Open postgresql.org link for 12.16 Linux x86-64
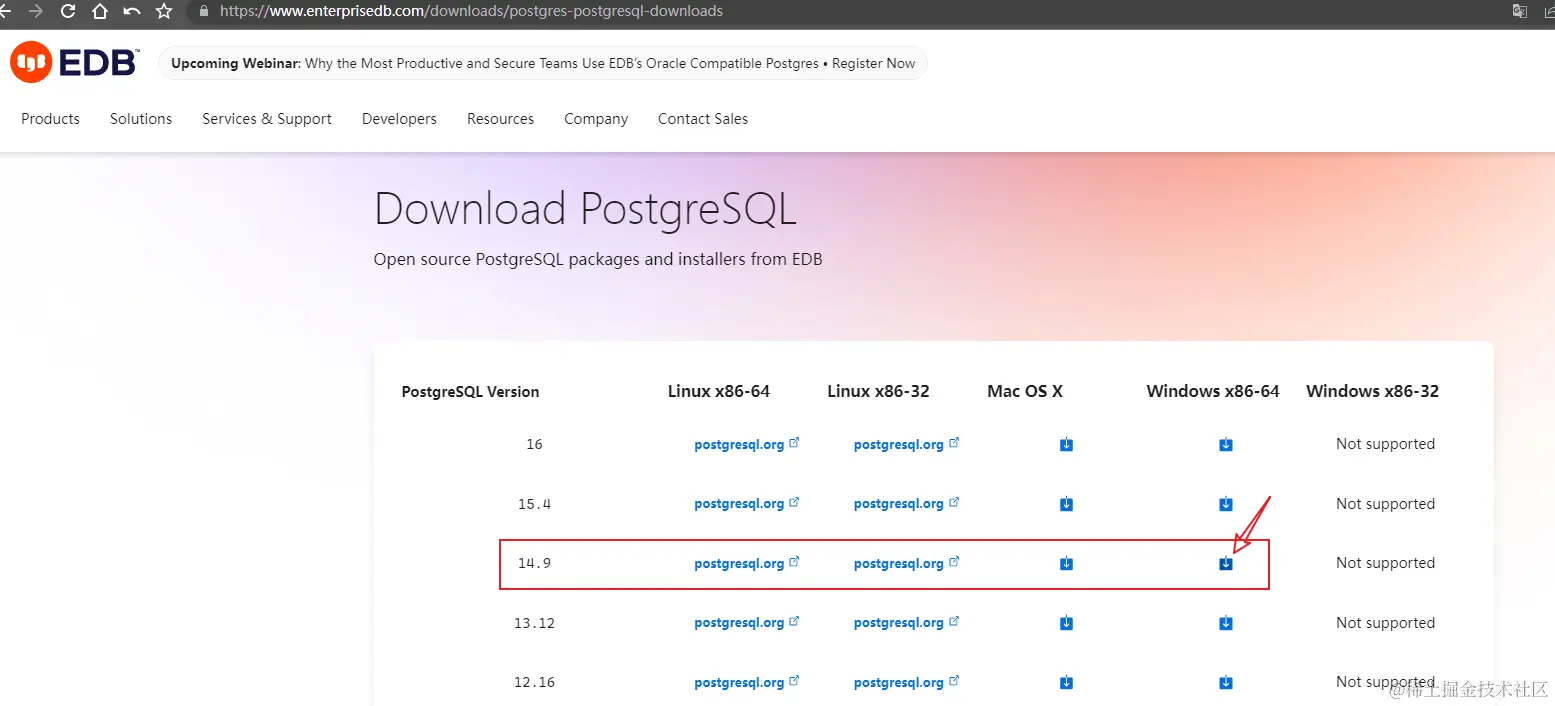Viewport: 1555px width, 706px height. (746, 683)
